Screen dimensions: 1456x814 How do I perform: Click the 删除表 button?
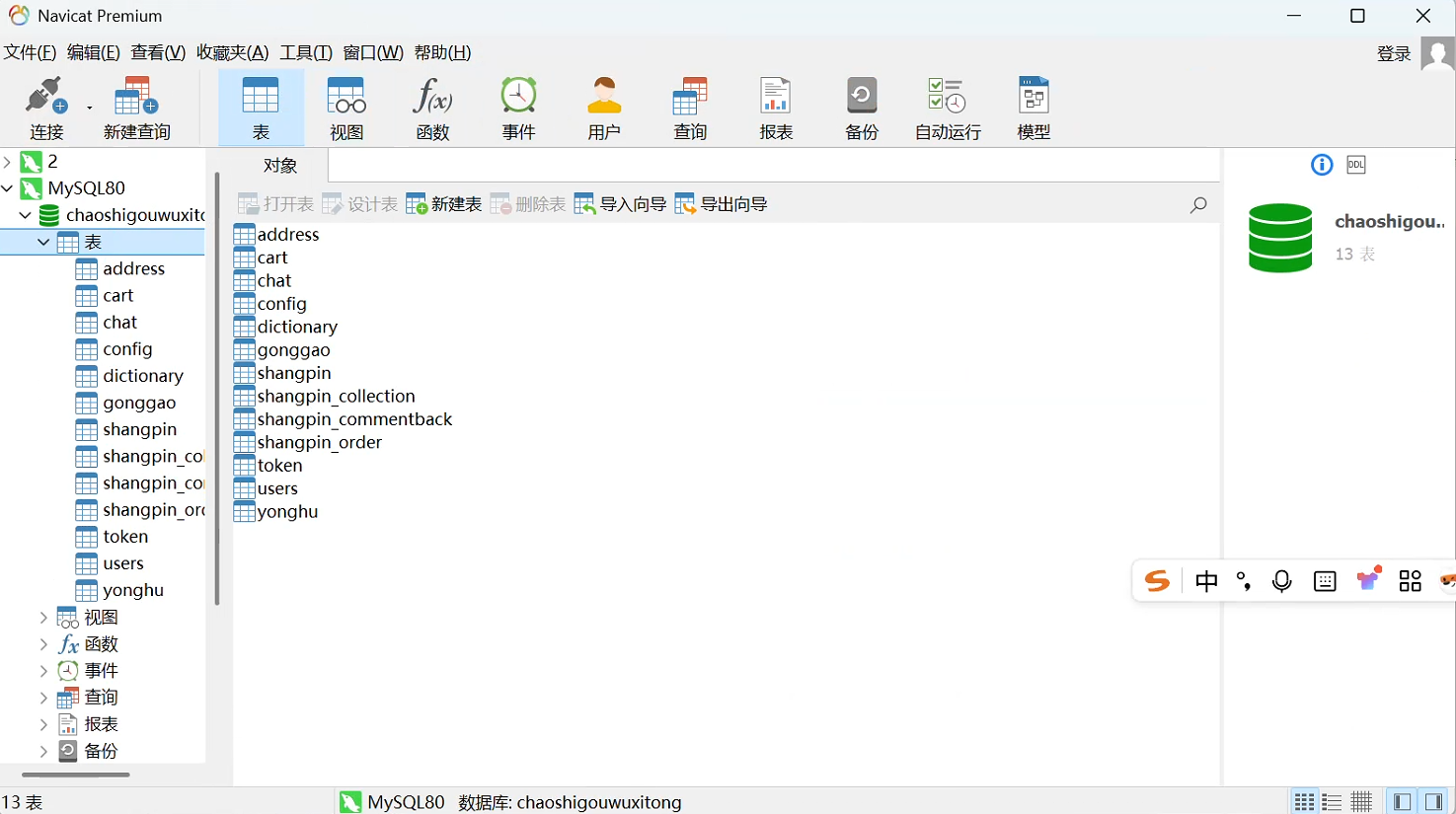(528, 204)
